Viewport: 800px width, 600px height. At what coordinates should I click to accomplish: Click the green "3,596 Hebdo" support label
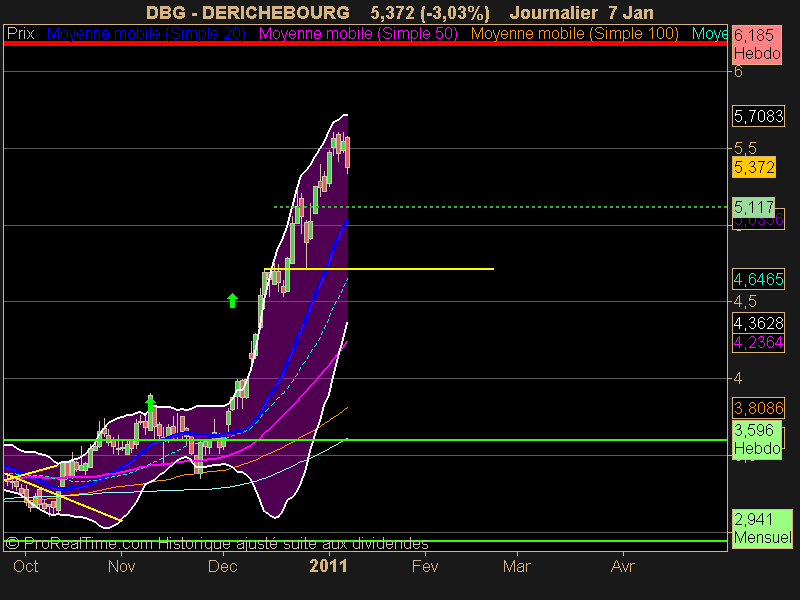[757, 439]
